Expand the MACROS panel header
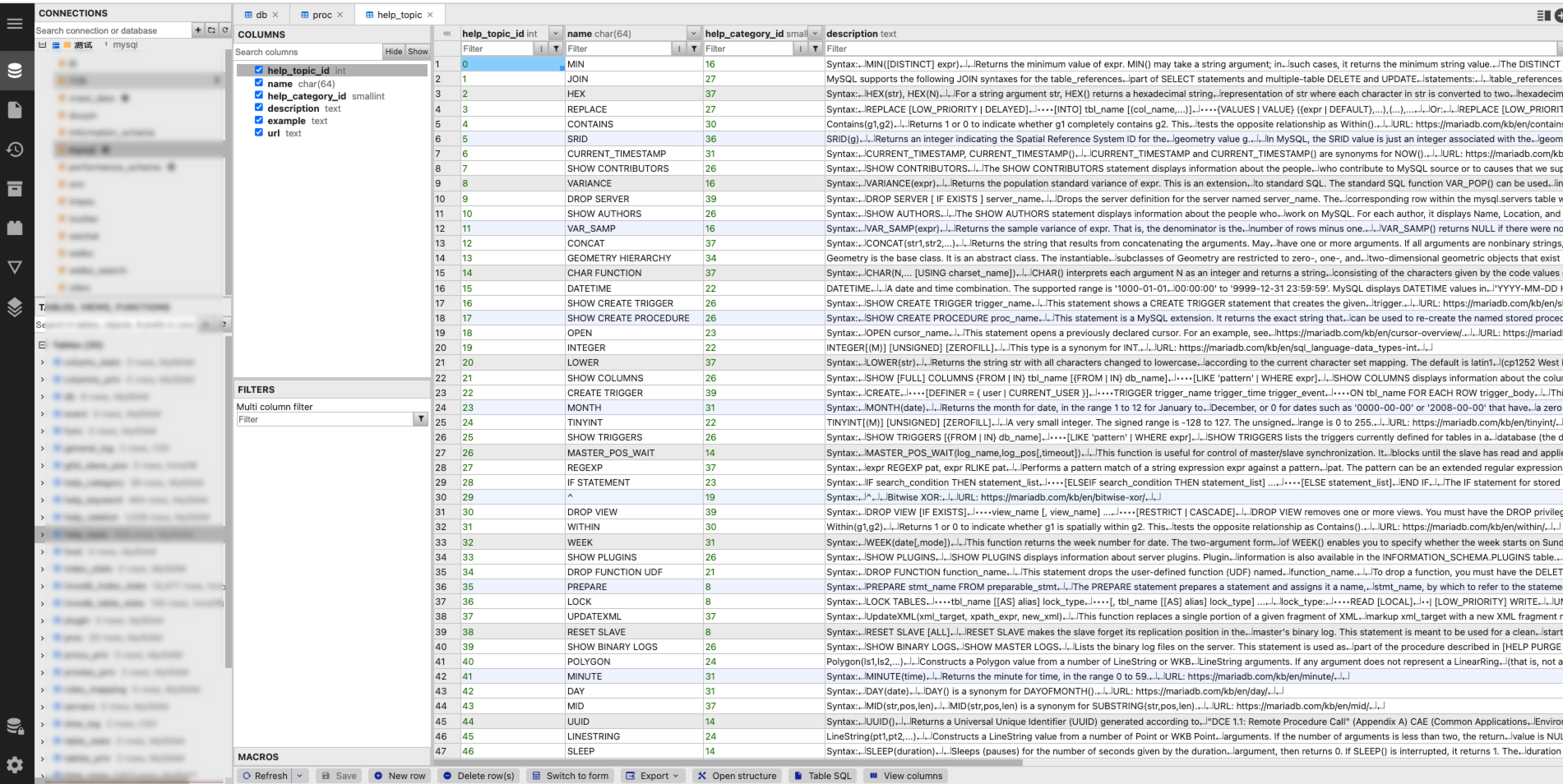Image resolution: width=1563 pixels, height=784 pixels. click(x=332, y=757)
